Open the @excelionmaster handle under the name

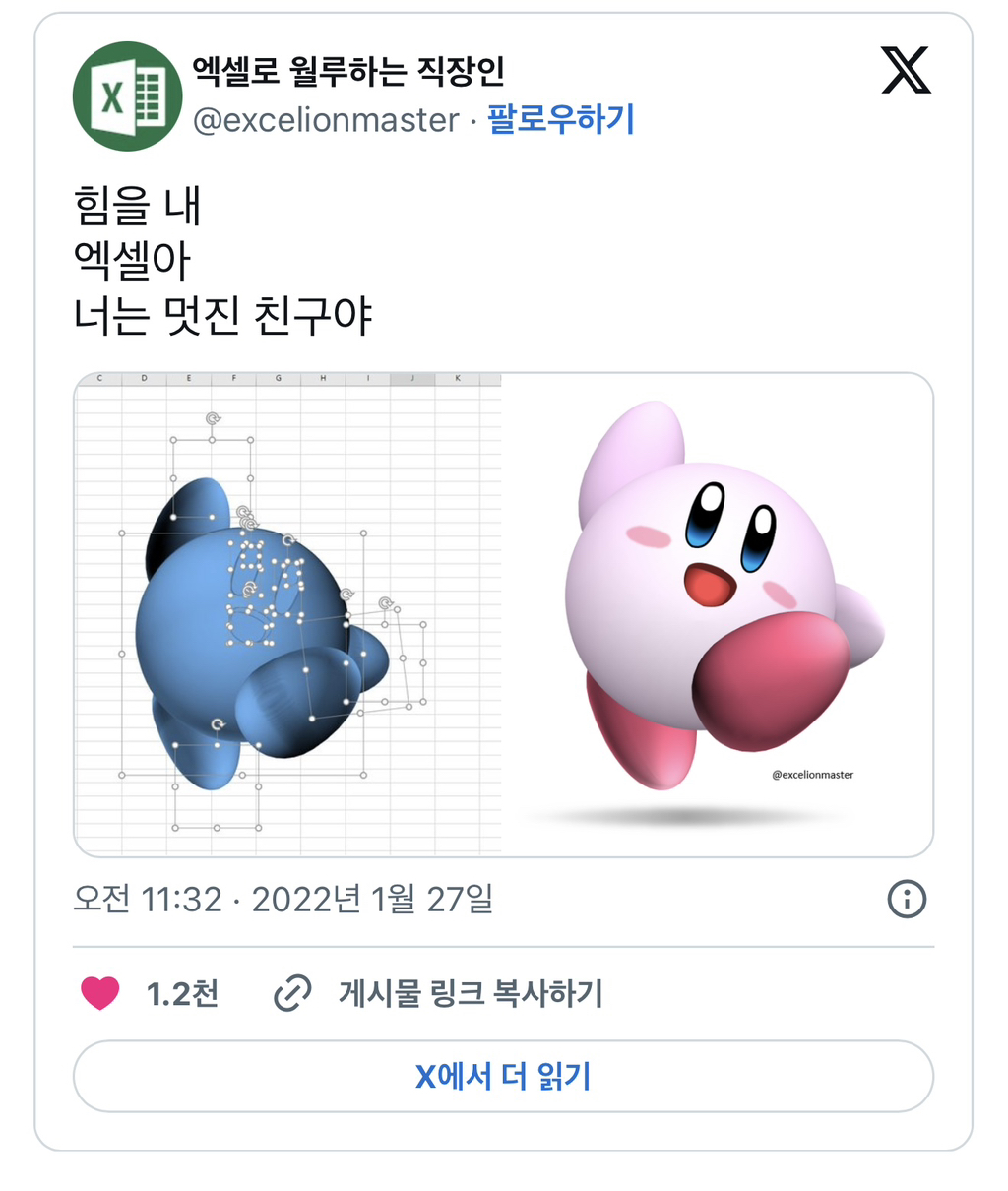pos(326,120)
